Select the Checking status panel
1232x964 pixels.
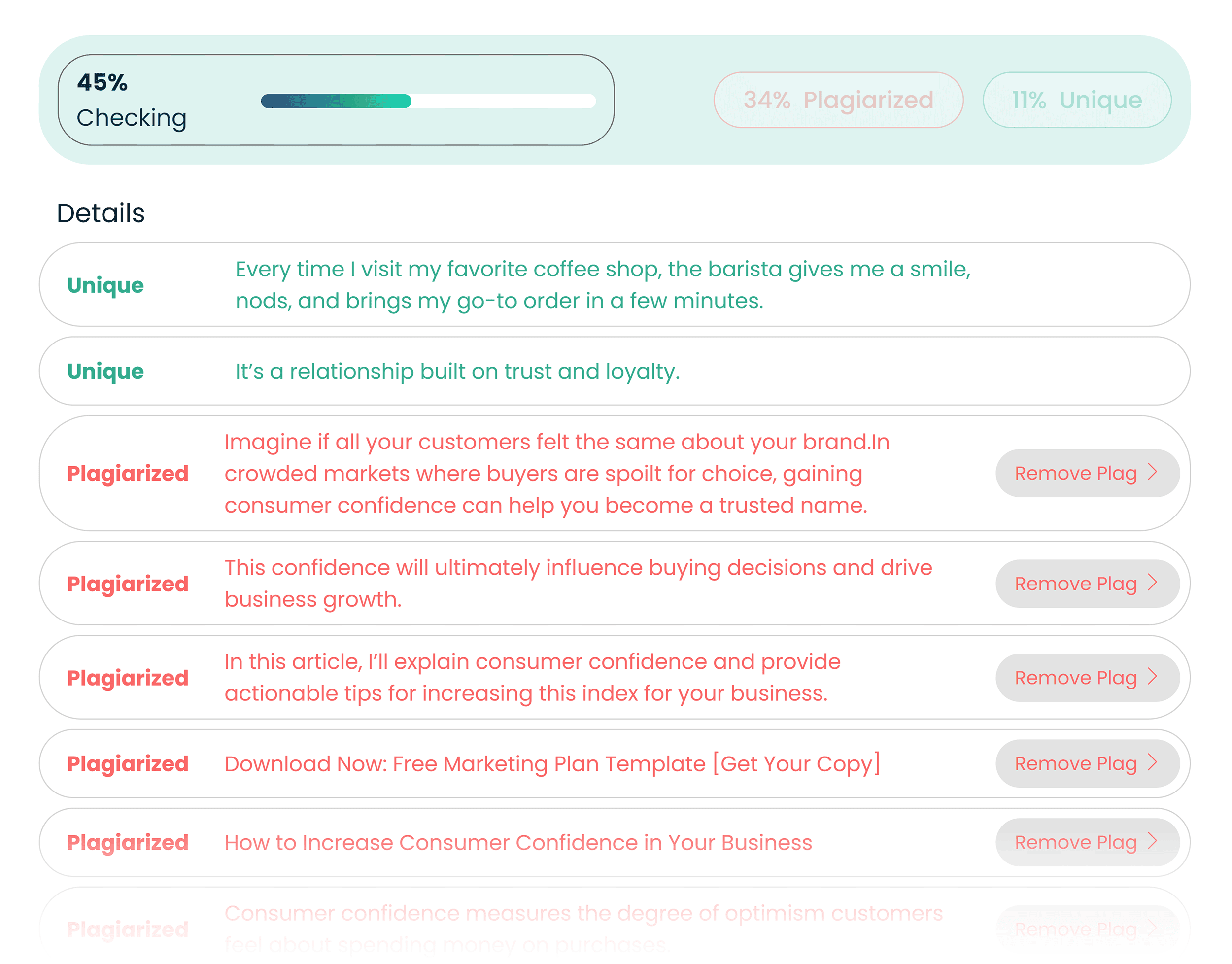336,100
